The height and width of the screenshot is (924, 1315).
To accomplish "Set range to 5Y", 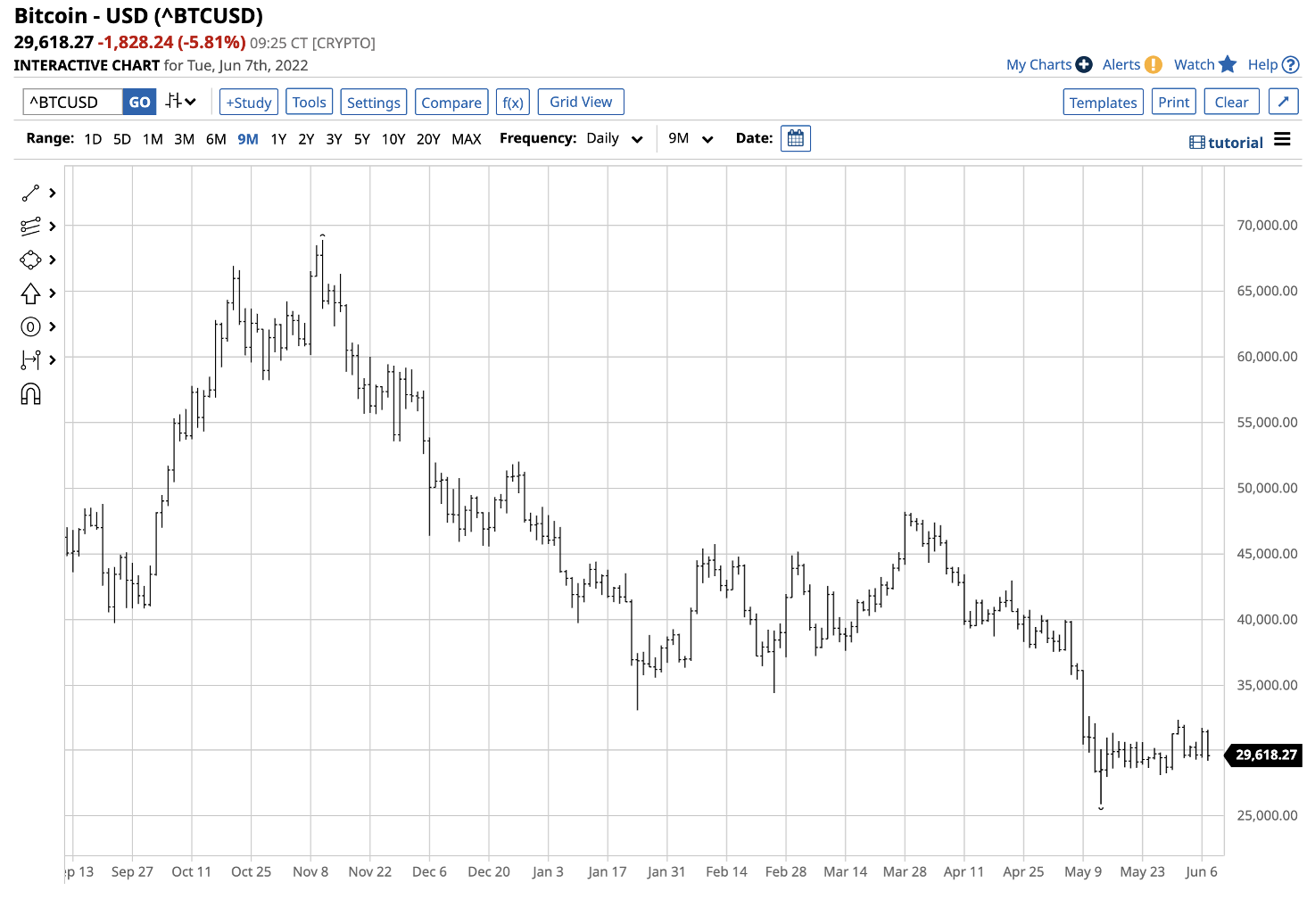I will [x=361, y=139].
